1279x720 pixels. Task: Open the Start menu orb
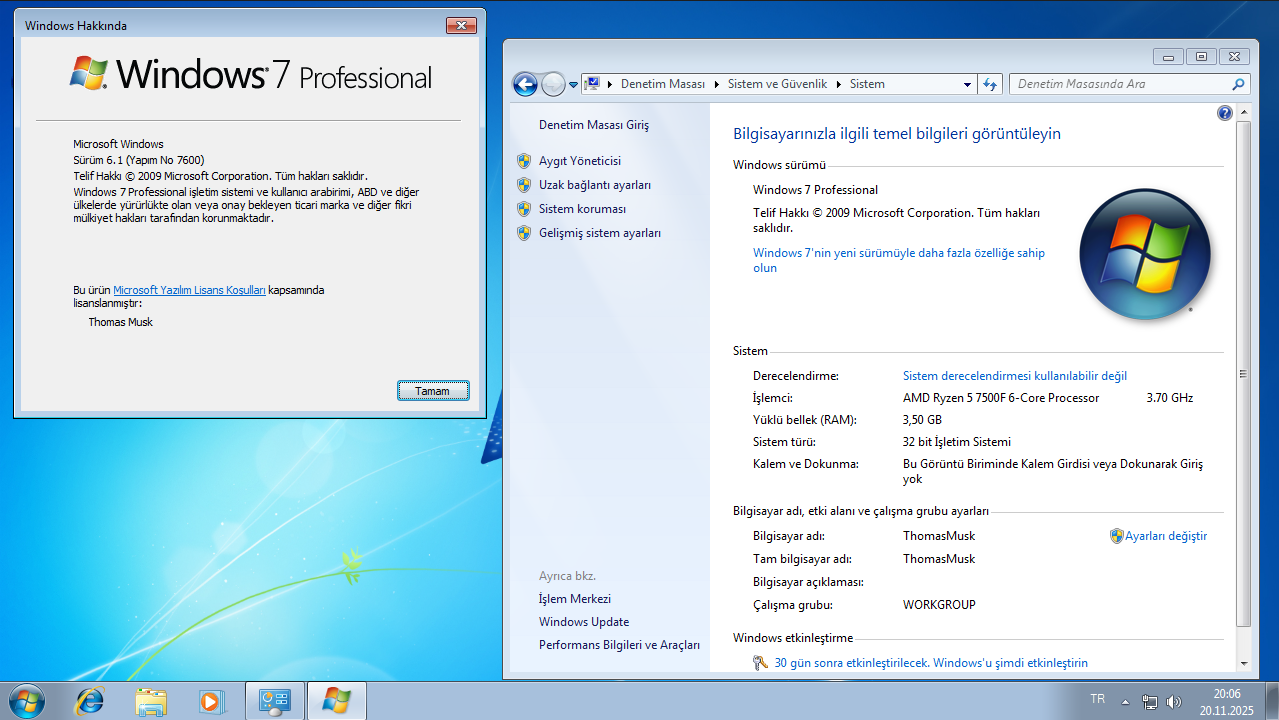[x=25, y=701]
